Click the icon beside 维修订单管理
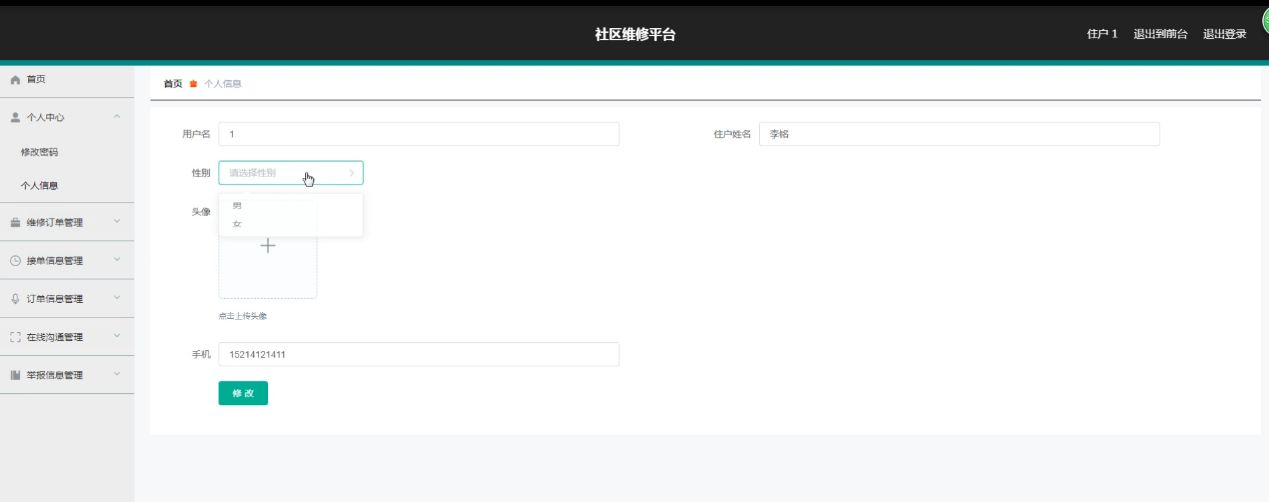The width and height of the screenshot is (1269, 502). (x=15, y=222)
